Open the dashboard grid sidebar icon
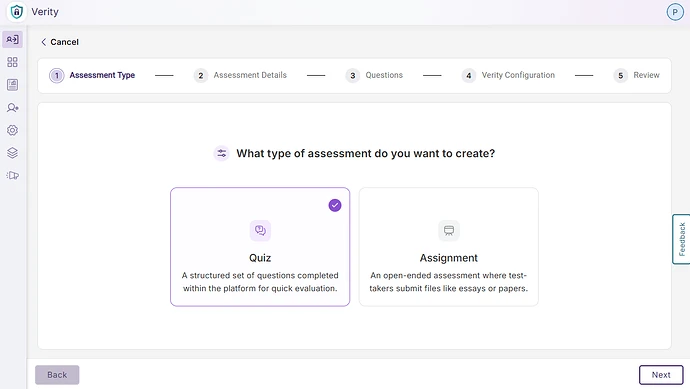This screenshot has height=389, width=690. pos(12,62)
